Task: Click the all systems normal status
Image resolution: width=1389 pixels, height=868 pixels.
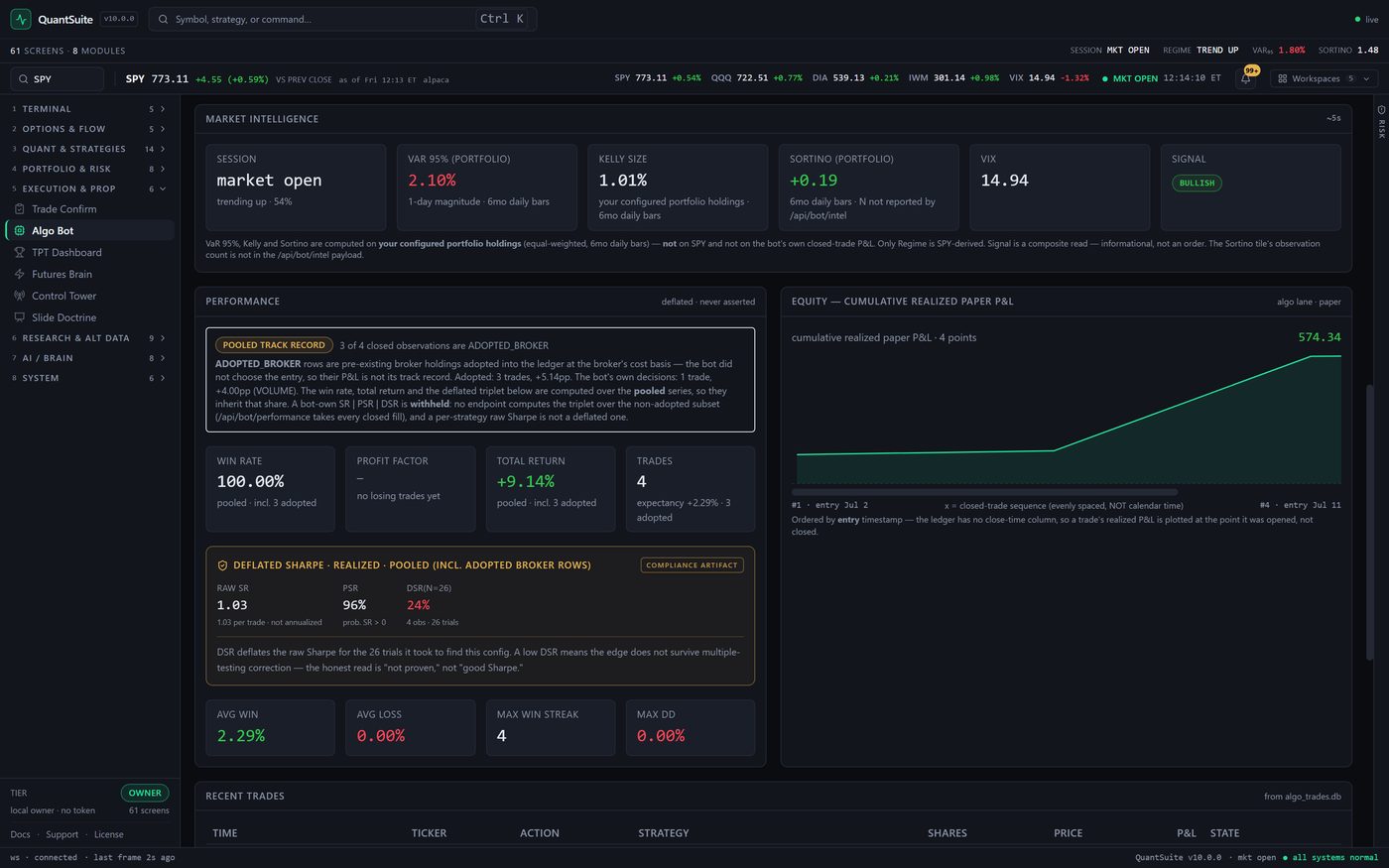Action: 1330,857
